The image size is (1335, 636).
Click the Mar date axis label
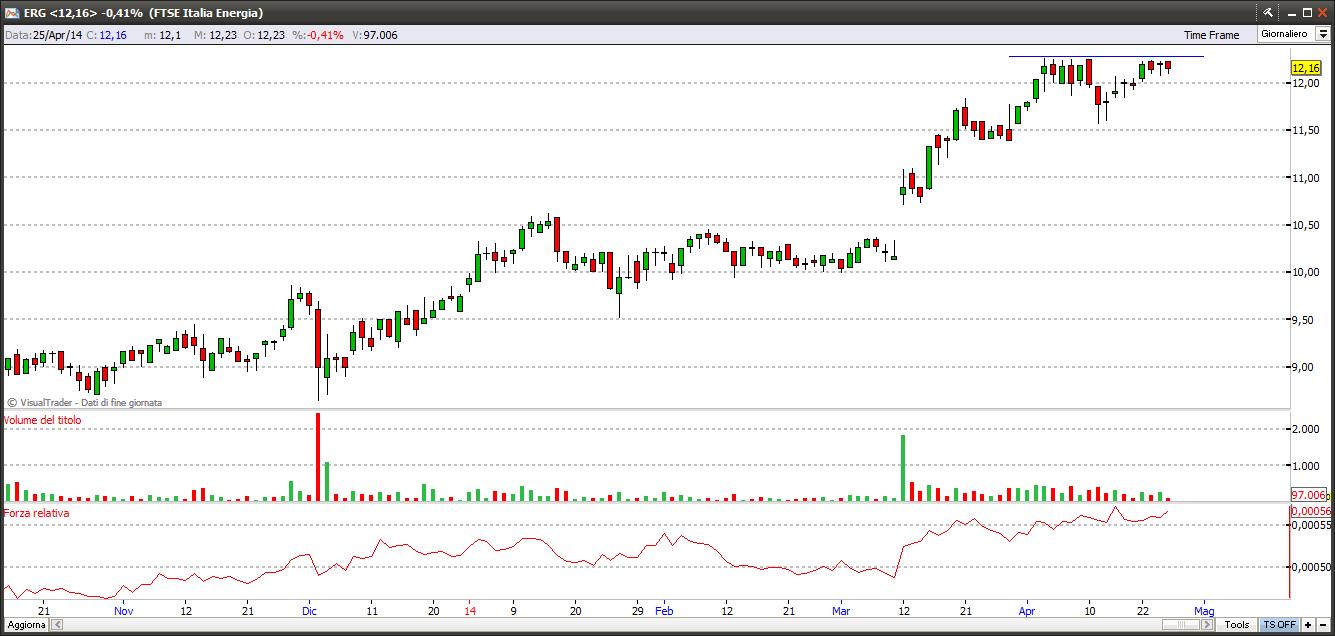841,610
